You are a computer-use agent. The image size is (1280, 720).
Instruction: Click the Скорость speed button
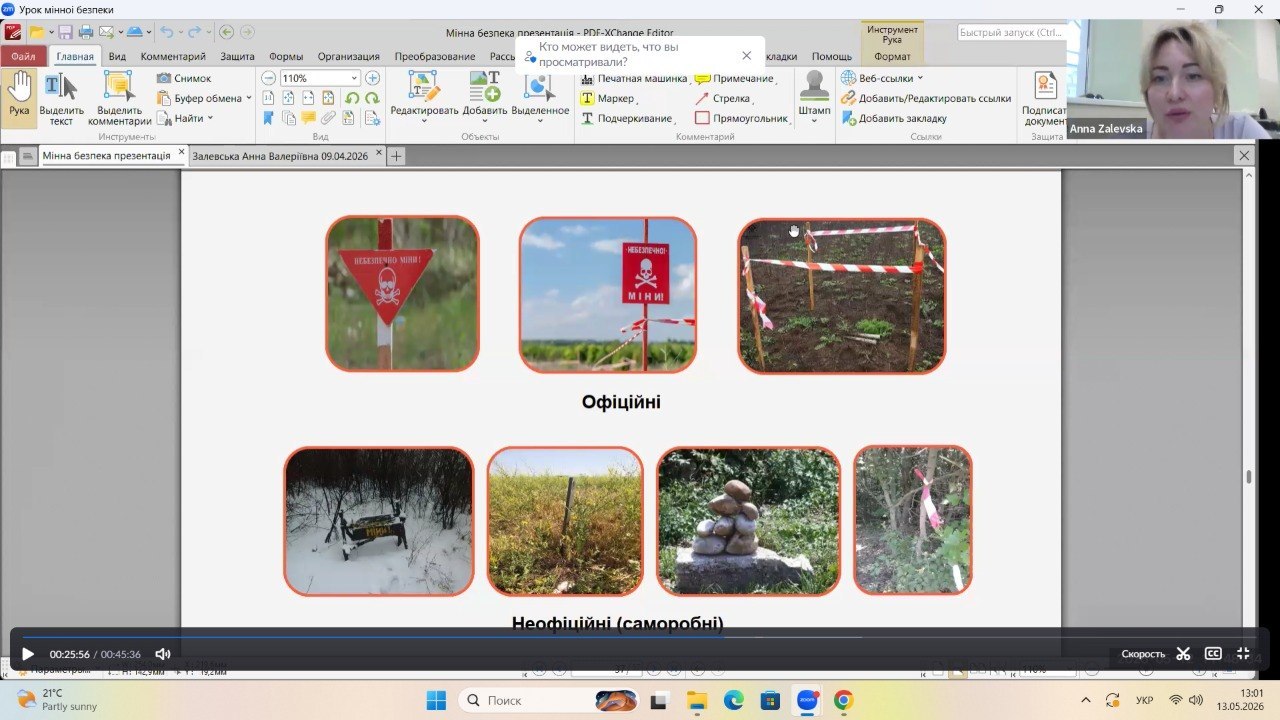1143,654
